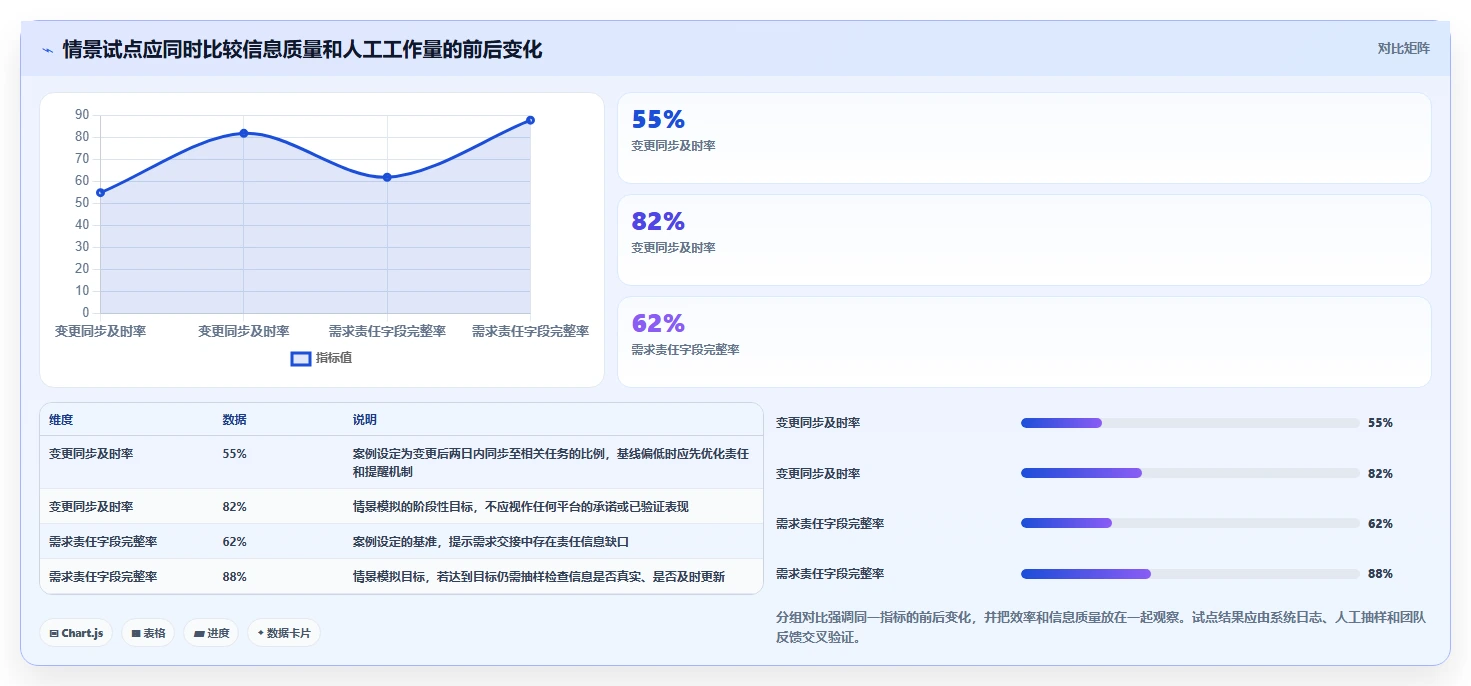This screenshot has height=686, width=1471.
Task: Click the 数据 table column header
Action: pyautogui.click(x=234, y=420)
